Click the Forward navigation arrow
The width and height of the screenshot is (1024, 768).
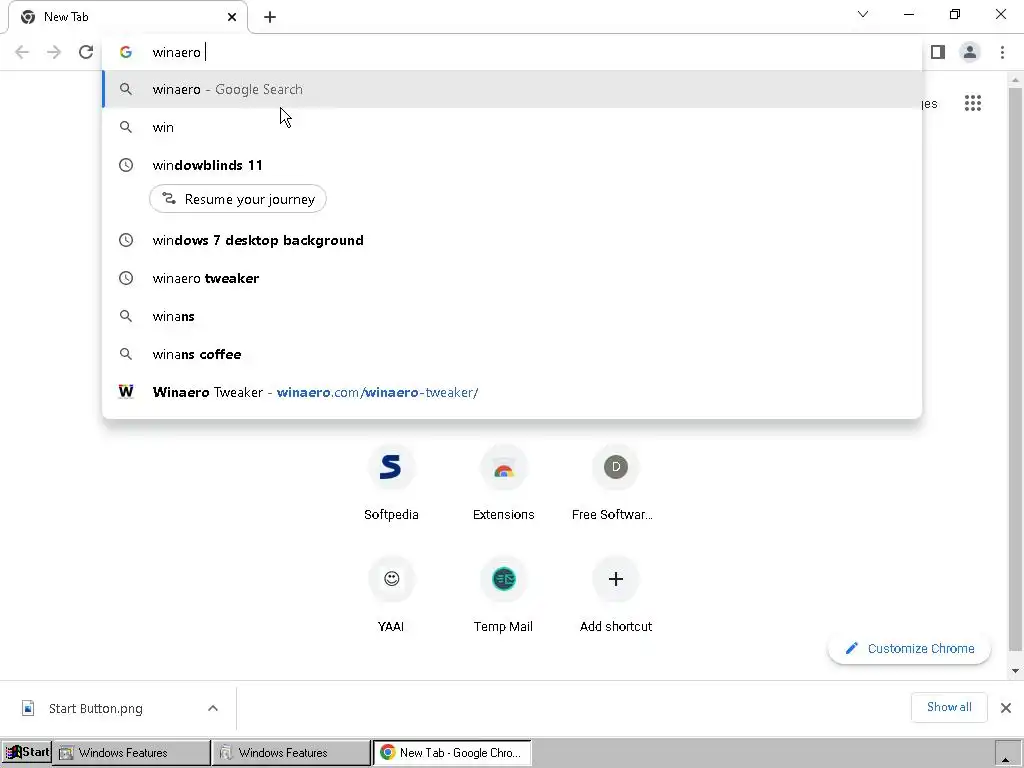point(54,52)
